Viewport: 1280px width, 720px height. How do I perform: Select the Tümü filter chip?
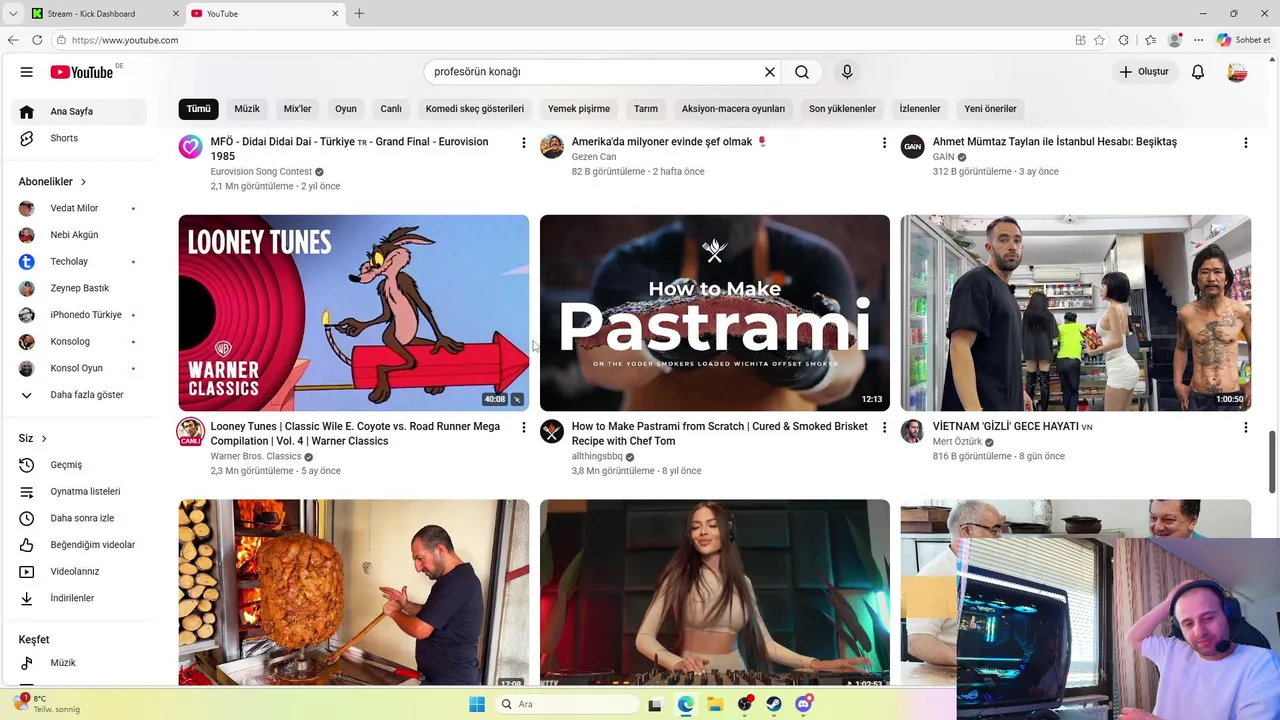point(198,109)
